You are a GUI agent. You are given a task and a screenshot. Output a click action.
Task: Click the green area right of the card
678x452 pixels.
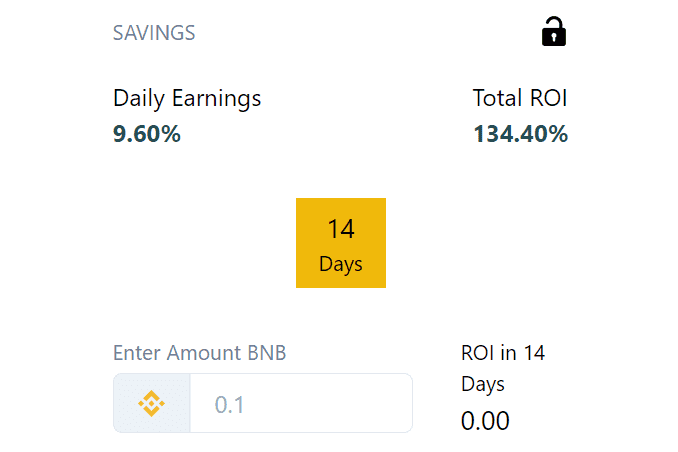(x=632, y=226)
